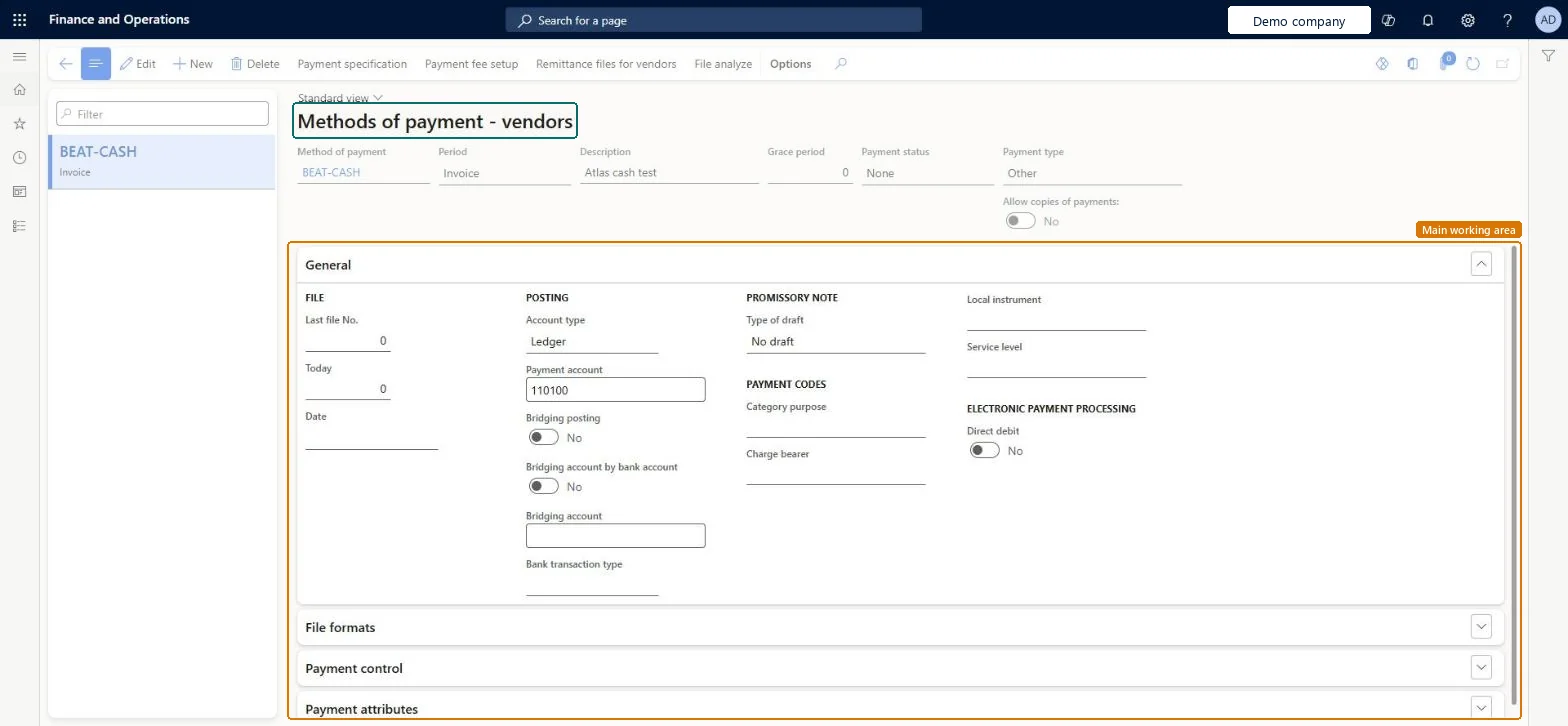This screenshot has height=726, width=1568.
Task: Click the back arrow in the action pane
Action: tap(66, 64)
